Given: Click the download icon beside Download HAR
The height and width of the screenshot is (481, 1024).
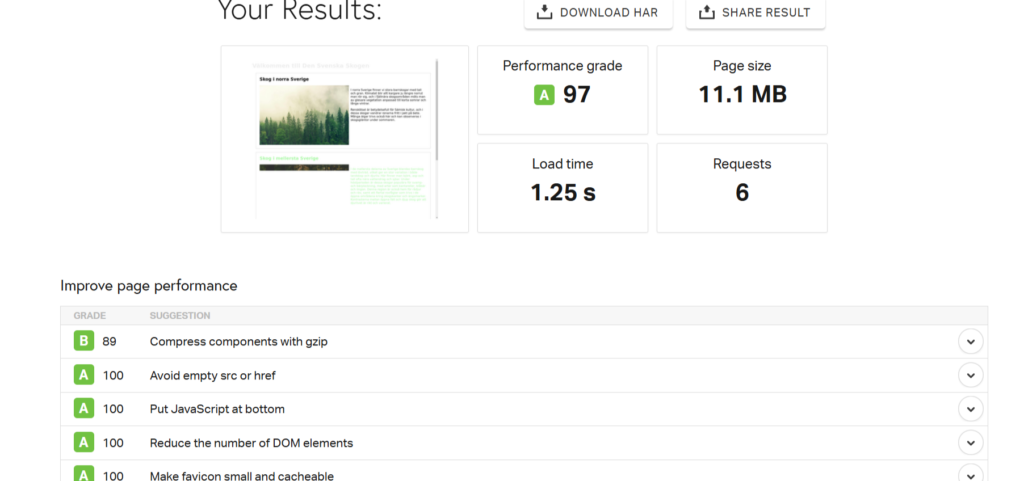Looking at the screenshot, I should pyautogui.click(x=545, y=13).
